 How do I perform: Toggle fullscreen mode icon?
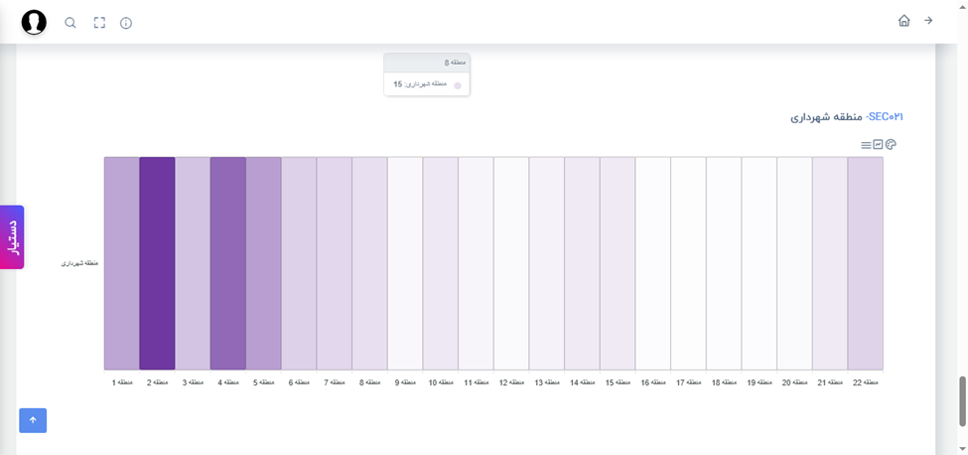pyautogui.click(x=99, y=23)
